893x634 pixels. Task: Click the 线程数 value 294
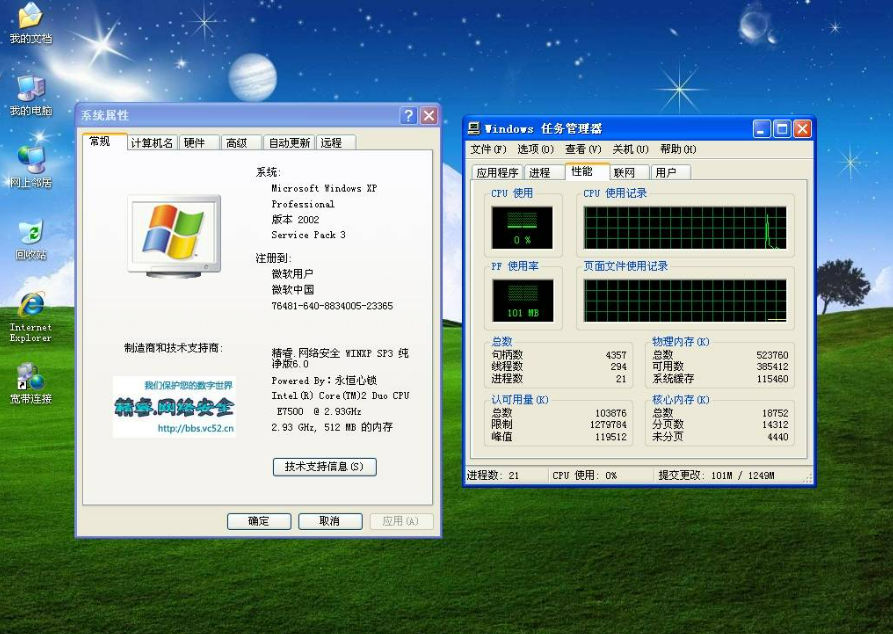coord(618,367)
